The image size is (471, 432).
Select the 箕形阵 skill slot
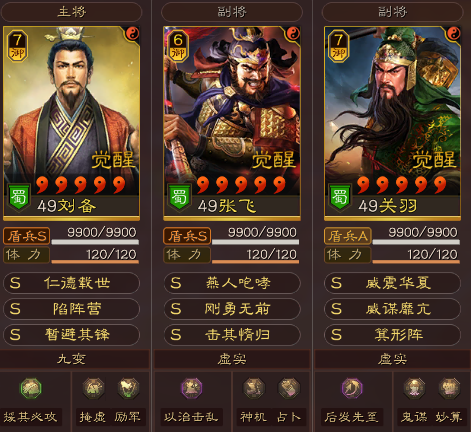click(392, 335)
